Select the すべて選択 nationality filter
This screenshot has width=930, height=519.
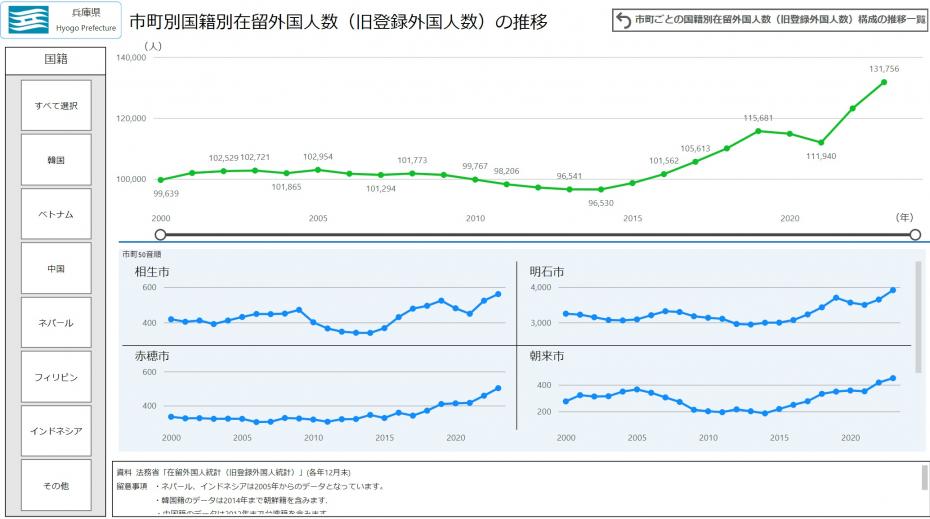[56, 106]
